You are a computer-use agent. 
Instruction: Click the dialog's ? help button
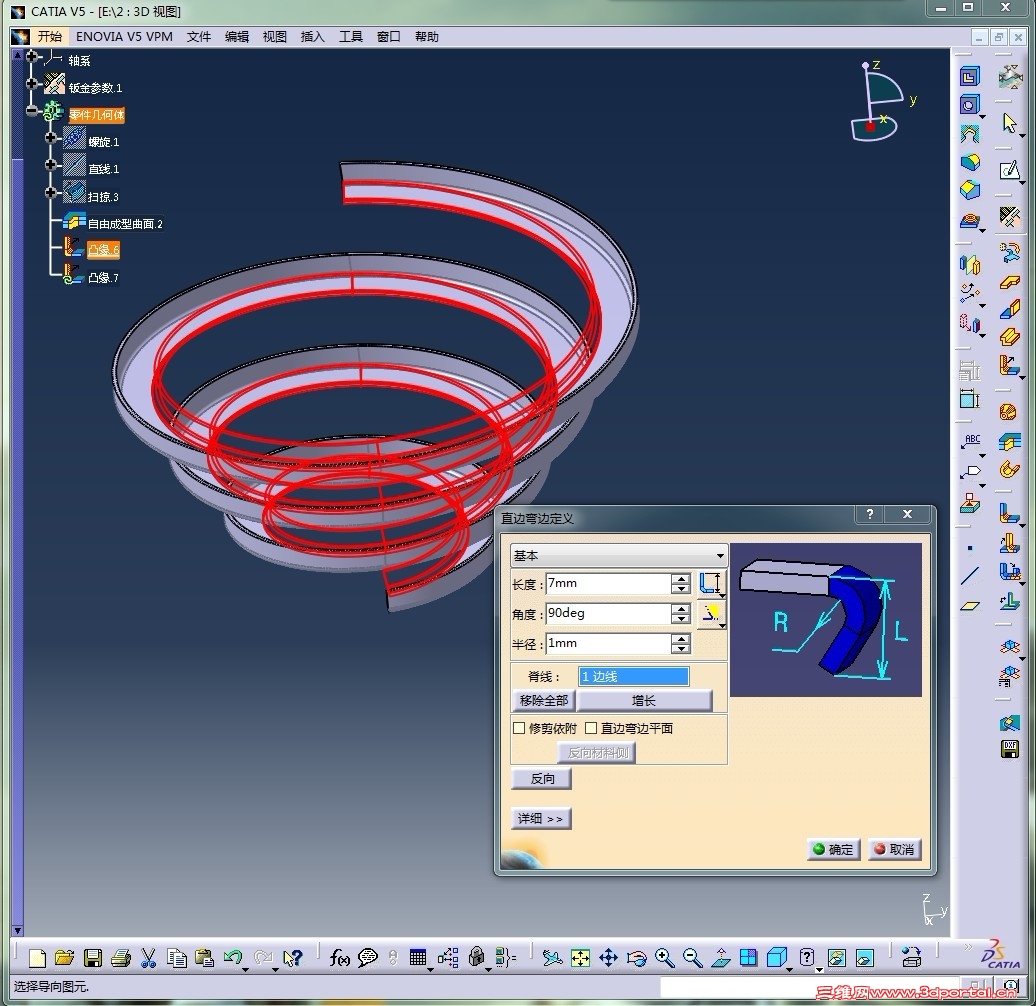click(870, 514)
